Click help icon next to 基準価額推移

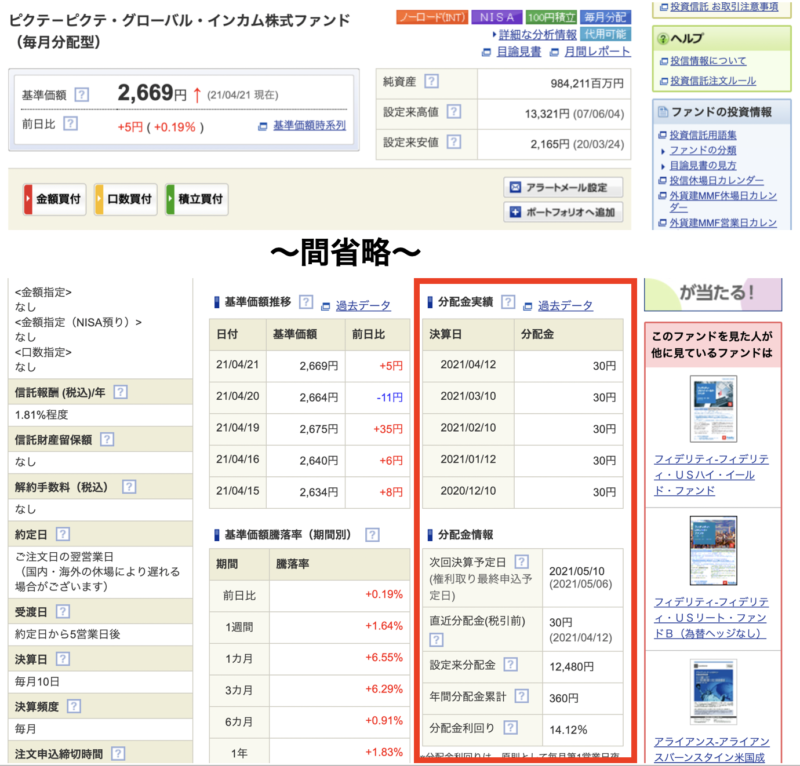(x=306, y=302)
